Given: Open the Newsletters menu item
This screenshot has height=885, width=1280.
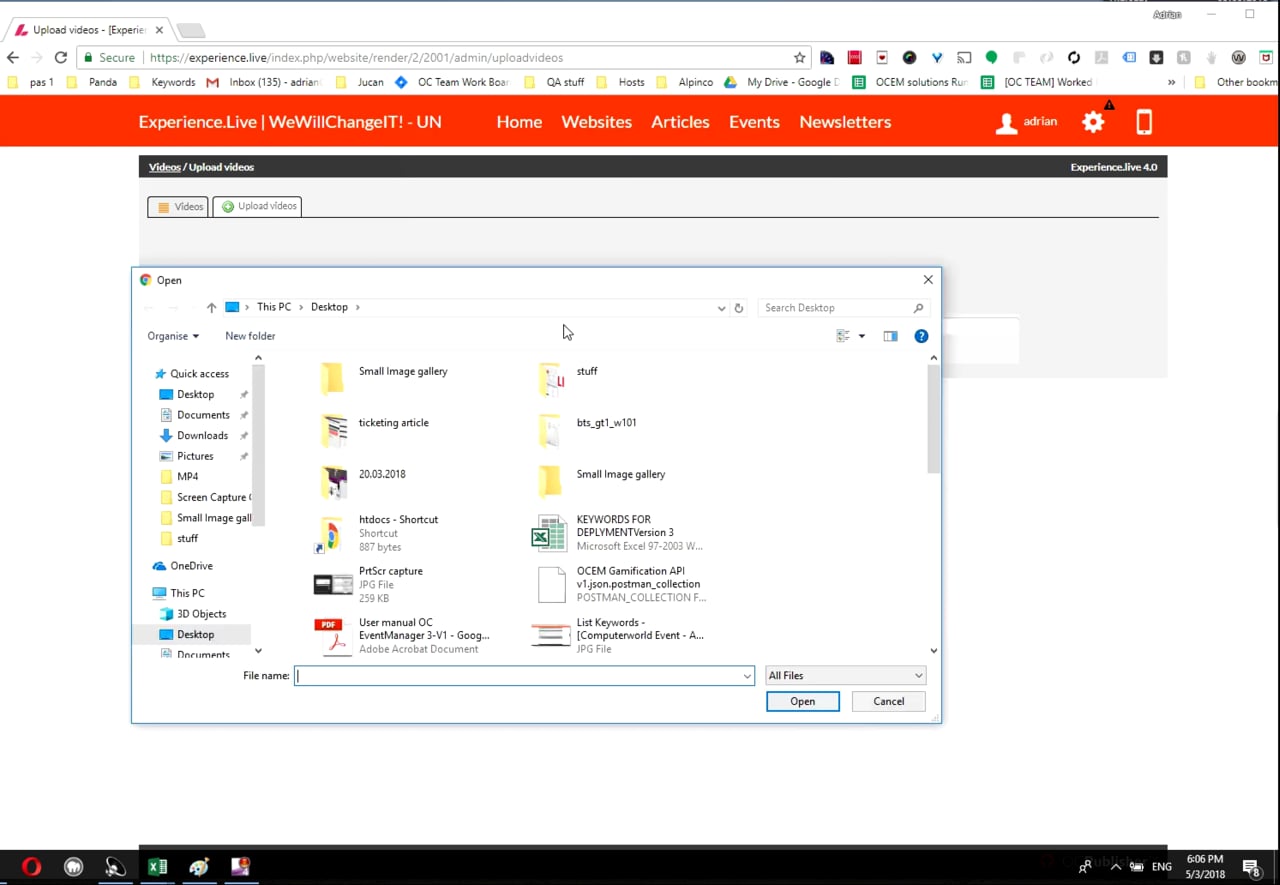Looking at the screenshot, I should coord(845,122).
